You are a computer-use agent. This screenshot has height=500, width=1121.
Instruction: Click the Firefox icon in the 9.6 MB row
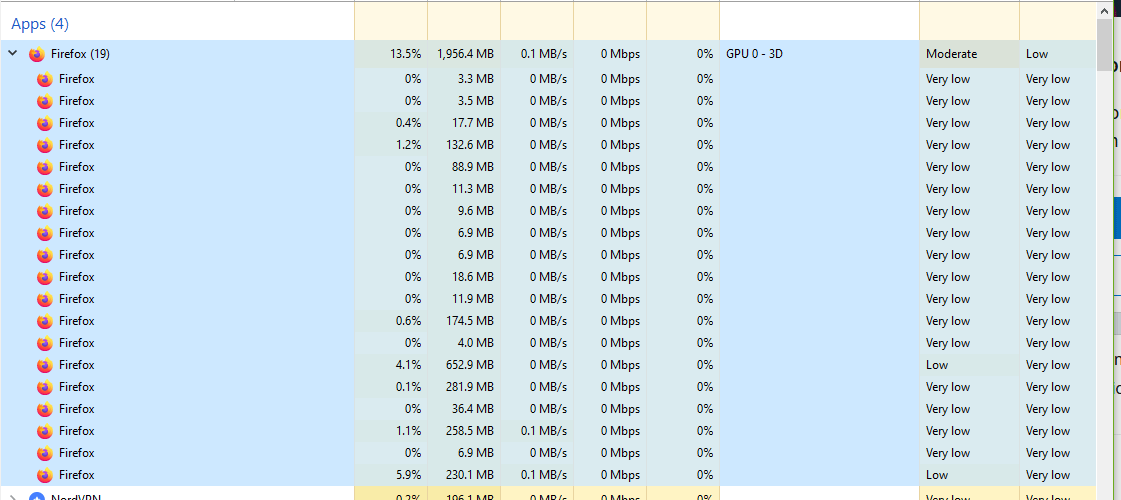[x=45, y=212]
